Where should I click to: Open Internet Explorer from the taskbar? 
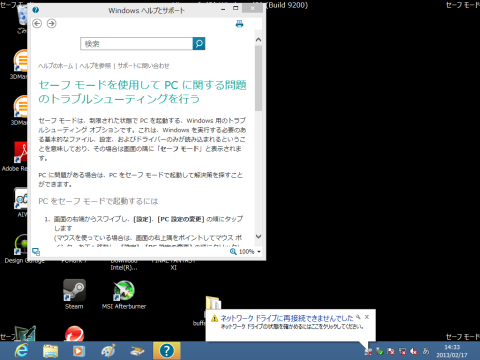[21, 351]
